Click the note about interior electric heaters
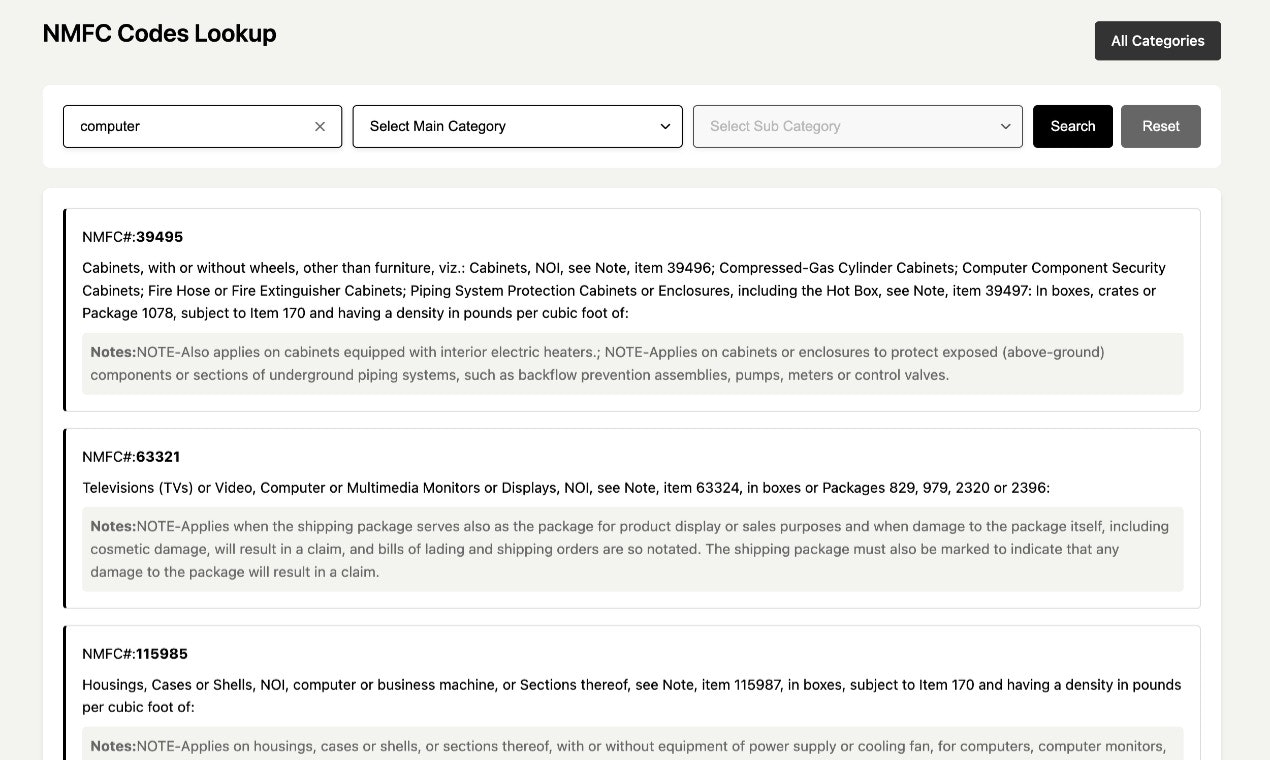Screen dimensions: 1270x760 tap(632, 364)
